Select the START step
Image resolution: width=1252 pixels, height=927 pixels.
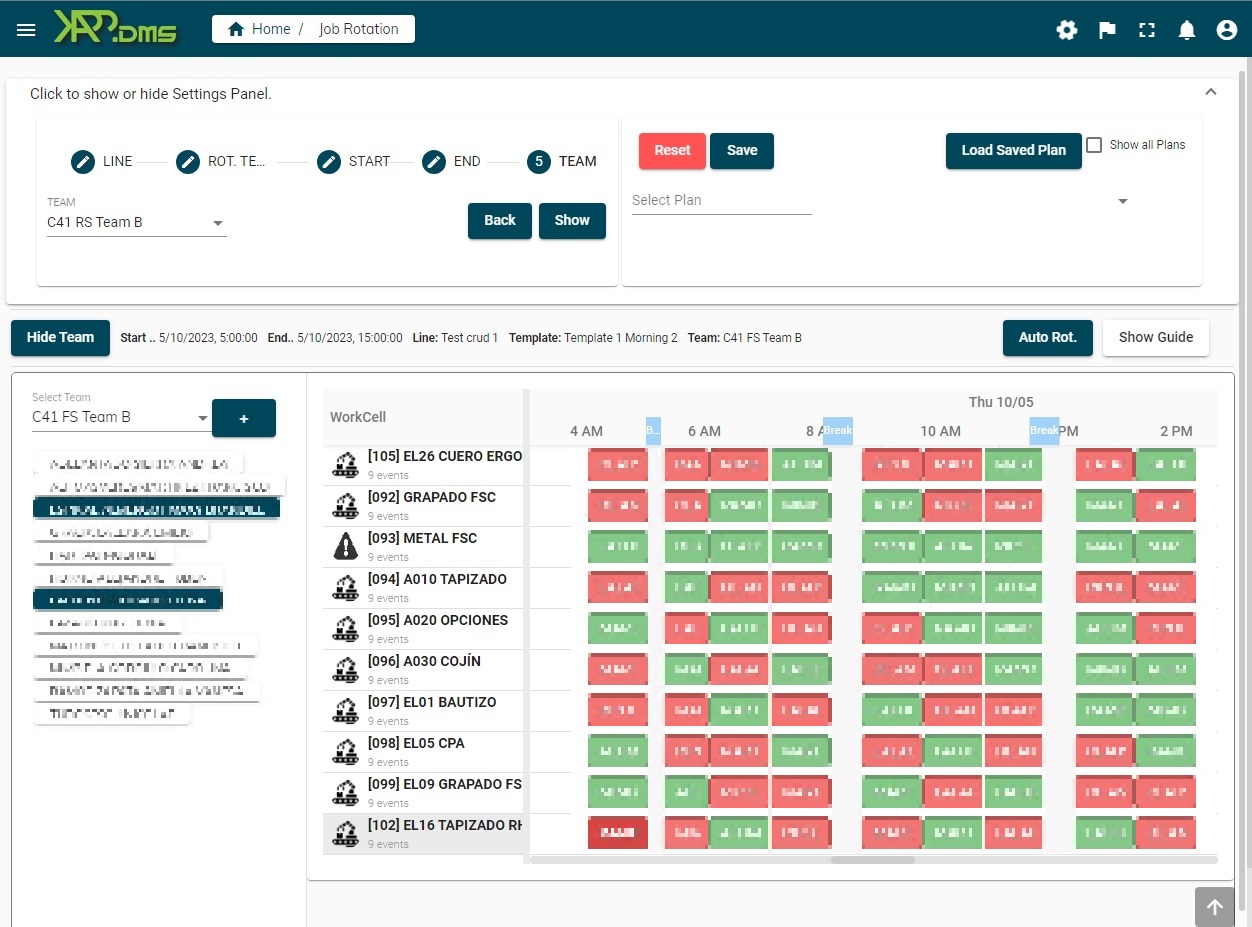click(354, 161)
